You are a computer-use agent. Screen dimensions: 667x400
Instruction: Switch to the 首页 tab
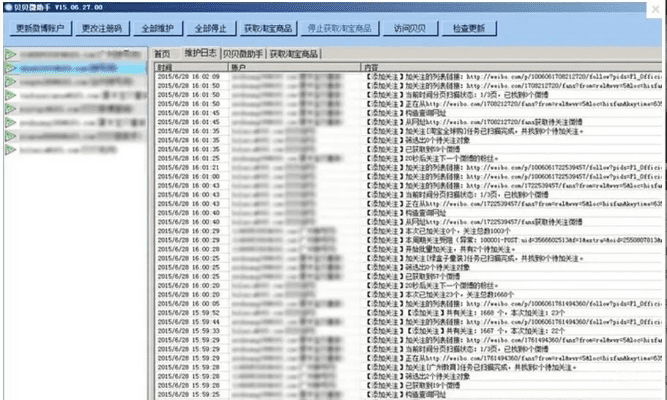click(162, 54)
